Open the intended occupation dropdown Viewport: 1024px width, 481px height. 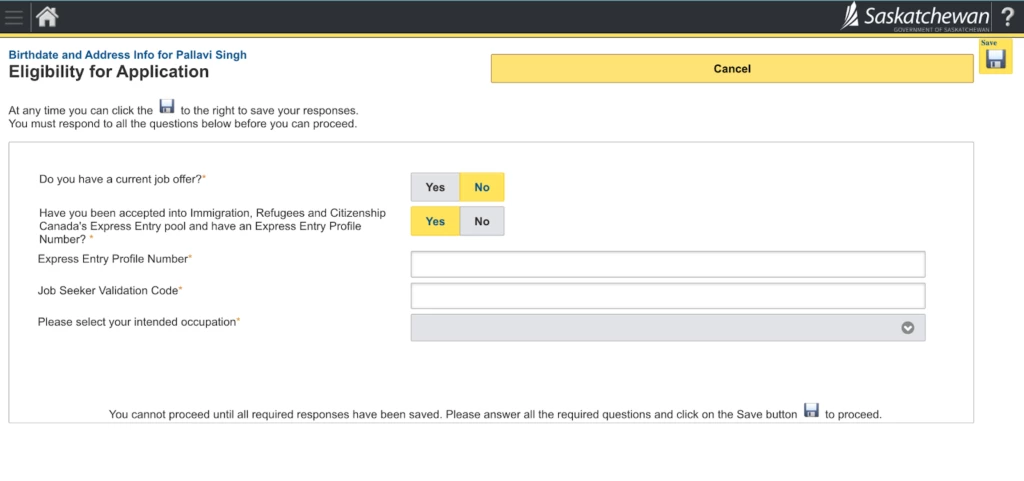click(x=668, y=328)
